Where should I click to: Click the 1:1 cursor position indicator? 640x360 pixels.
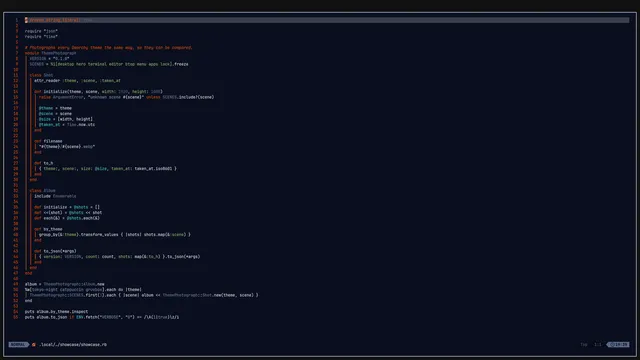tap(598, 344)
